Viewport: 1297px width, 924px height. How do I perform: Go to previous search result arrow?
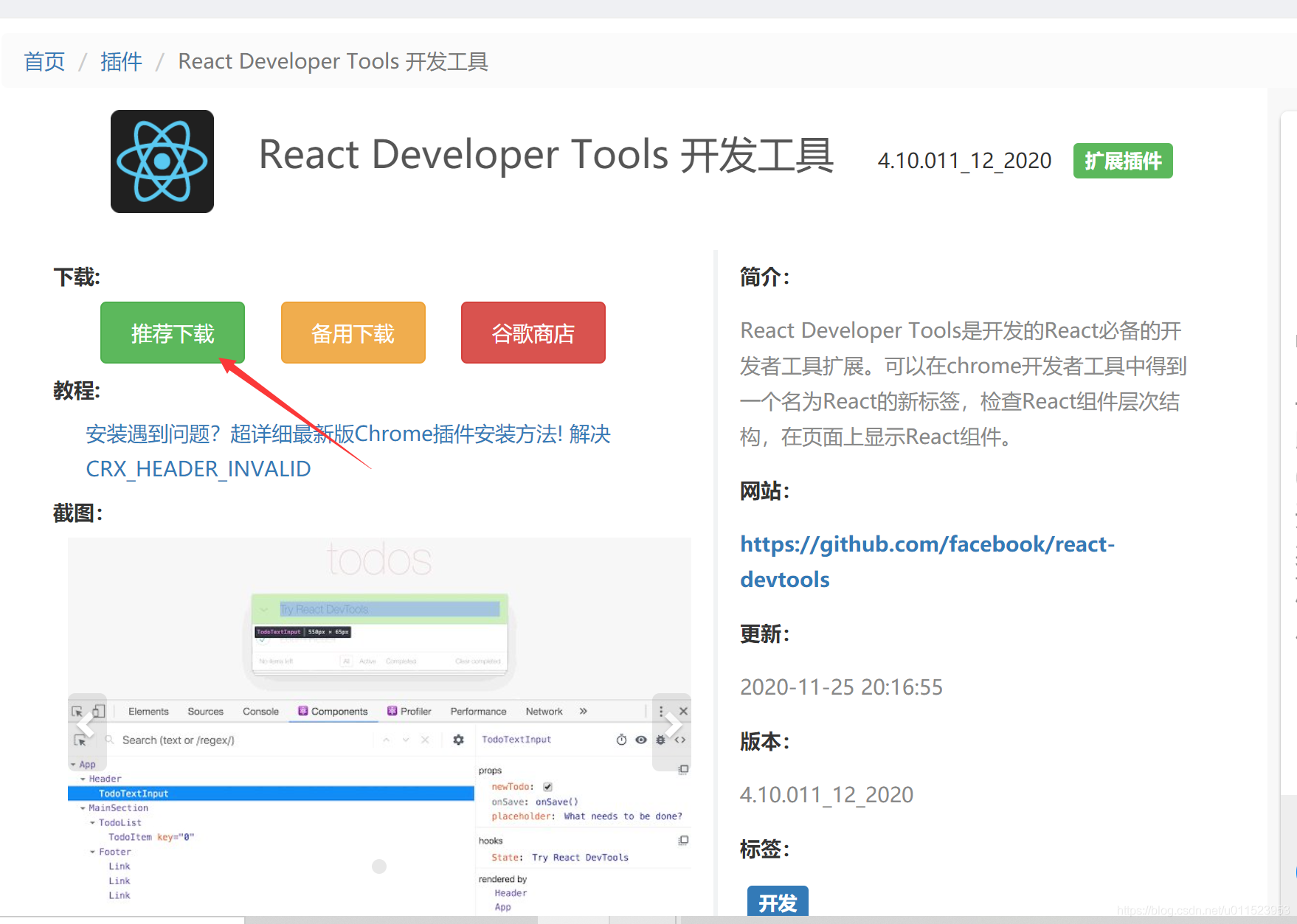point(386,740)
